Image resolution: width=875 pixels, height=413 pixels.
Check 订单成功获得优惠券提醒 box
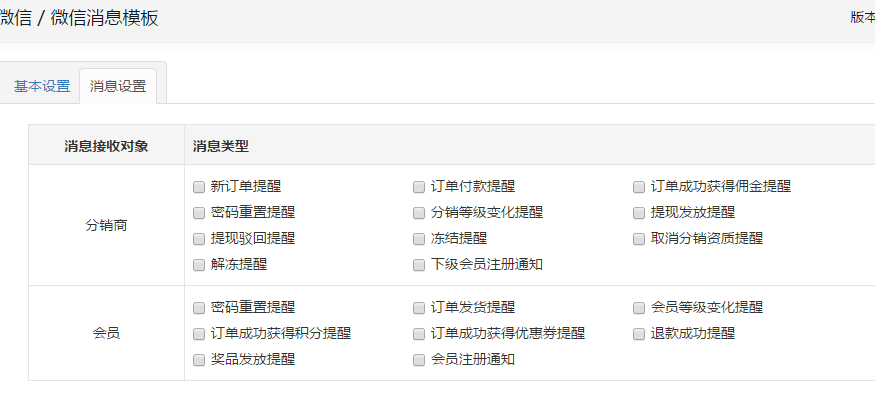tap(419, 333)
